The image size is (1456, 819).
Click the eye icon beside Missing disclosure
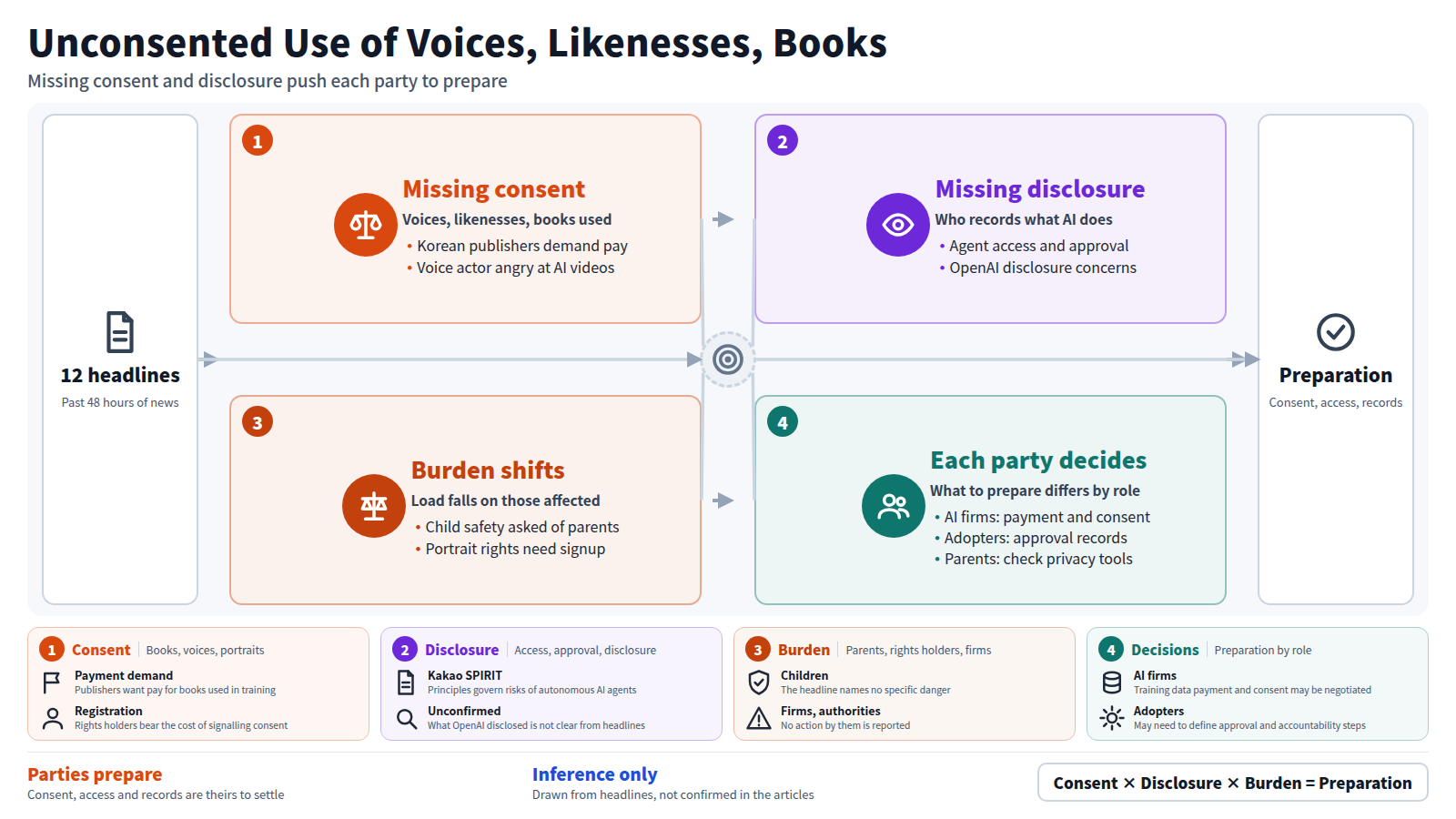pyautogui.click(x=898, y=225)
